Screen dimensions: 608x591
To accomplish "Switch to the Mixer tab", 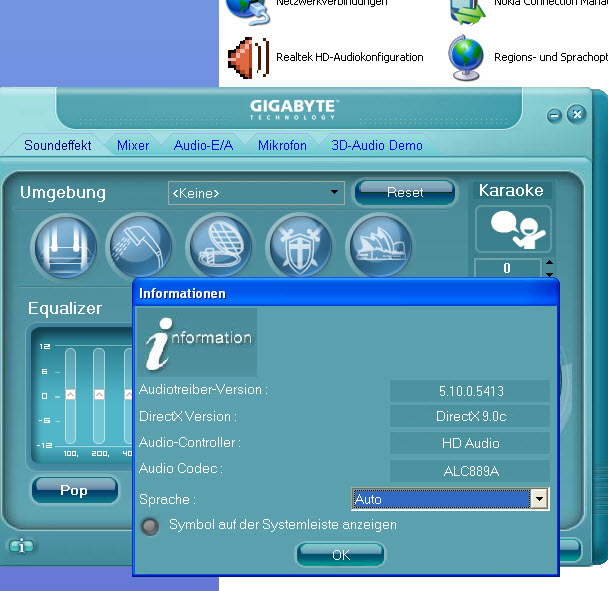I will [x=133, y=145].
